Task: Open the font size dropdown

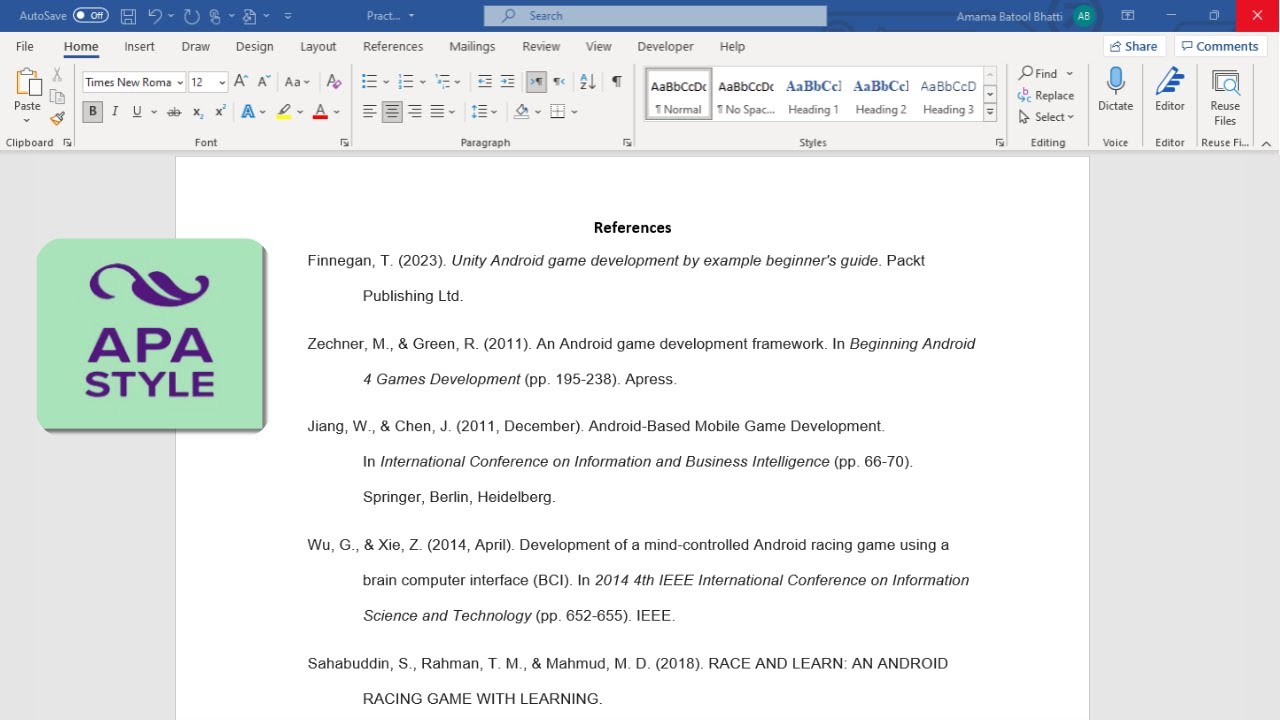Action: pyautogui.click(x=222, y=83)
